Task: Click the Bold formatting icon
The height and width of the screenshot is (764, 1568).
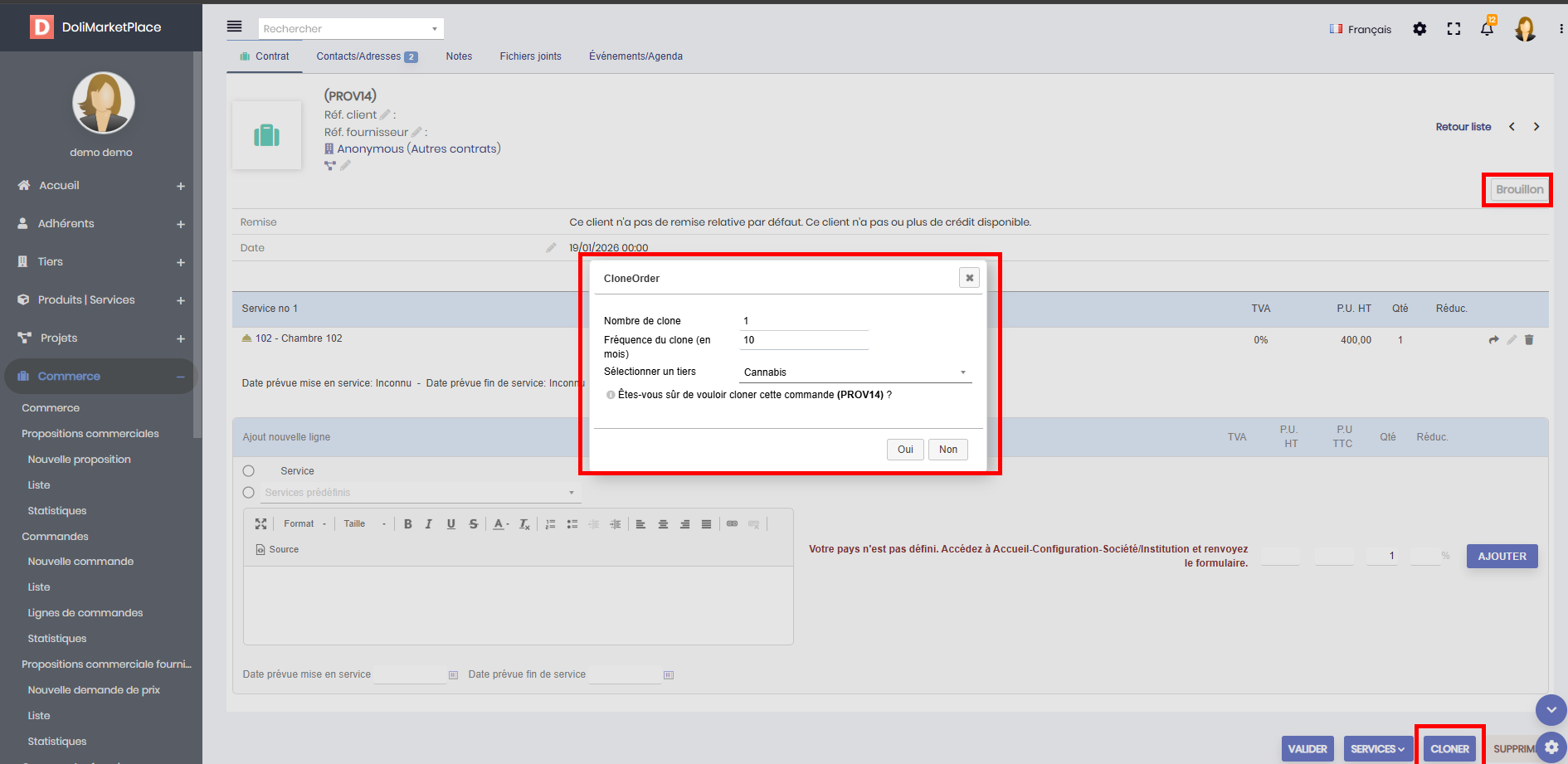Action: [x=407, y=524]
